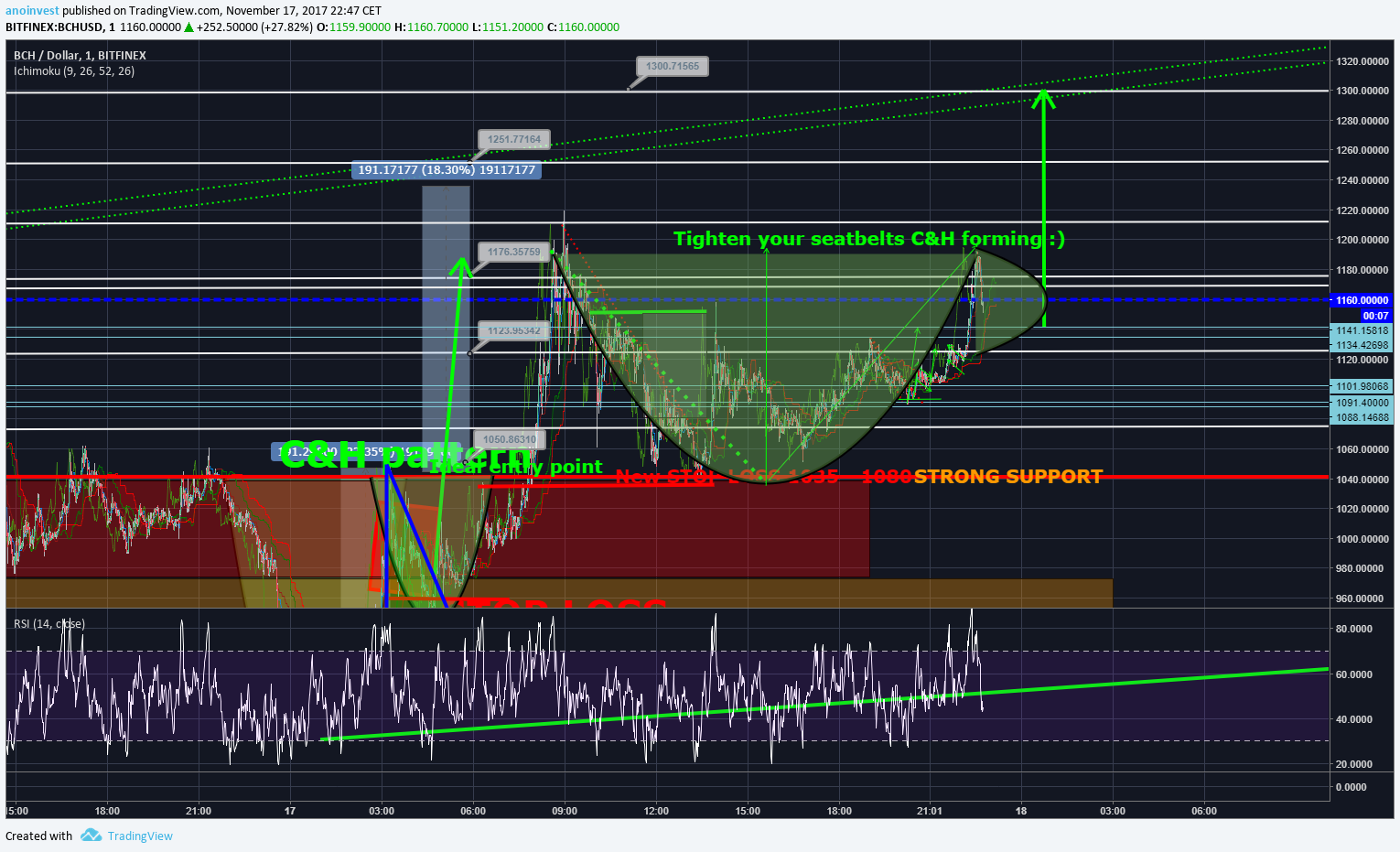Image resolution: width=1400 pixels, height=852 pixels.
Task: Click the 17 date marker on time axis
Action: [290, 811]
